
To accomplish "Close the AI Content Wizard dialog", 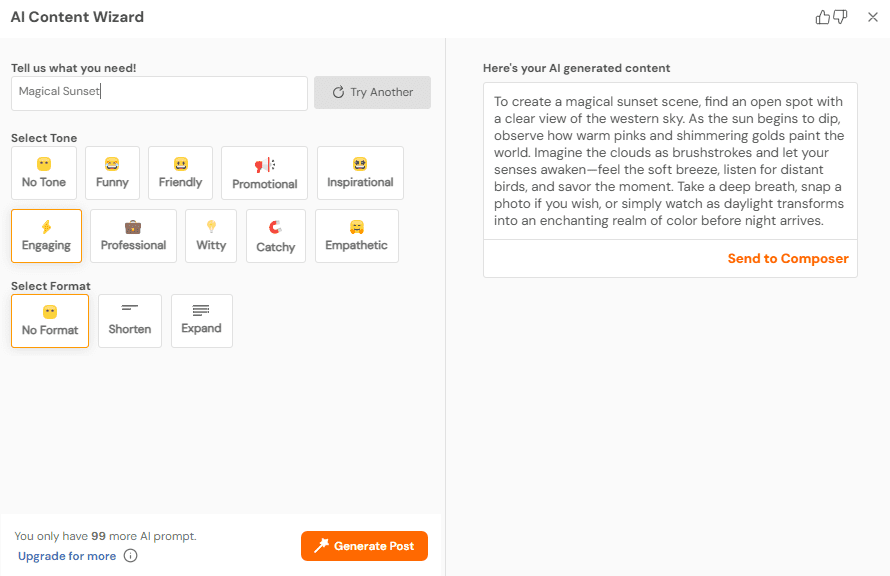I will tap(873, 17).
